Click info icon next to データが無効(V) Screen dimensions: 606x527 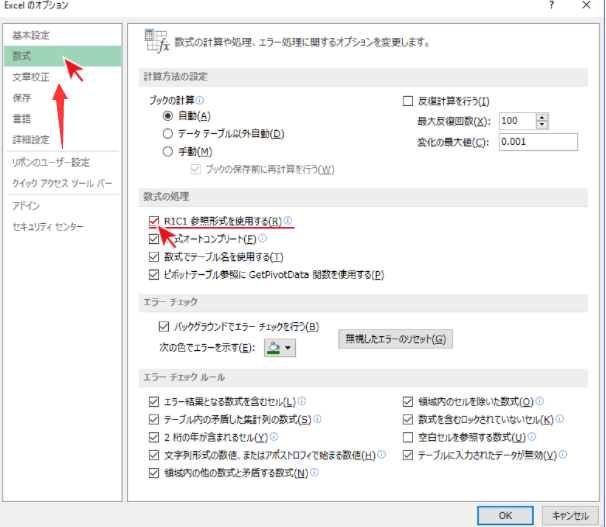pyautogui.click(x=563, y=454)
